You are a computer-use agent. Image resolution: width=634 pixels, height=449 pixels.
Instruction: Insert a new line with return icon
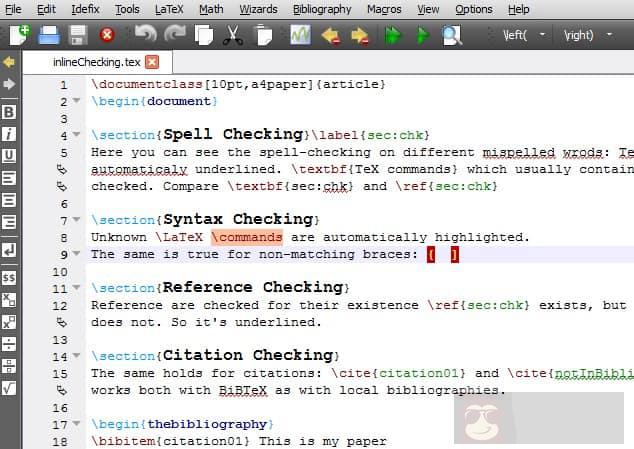click(9, 250)
